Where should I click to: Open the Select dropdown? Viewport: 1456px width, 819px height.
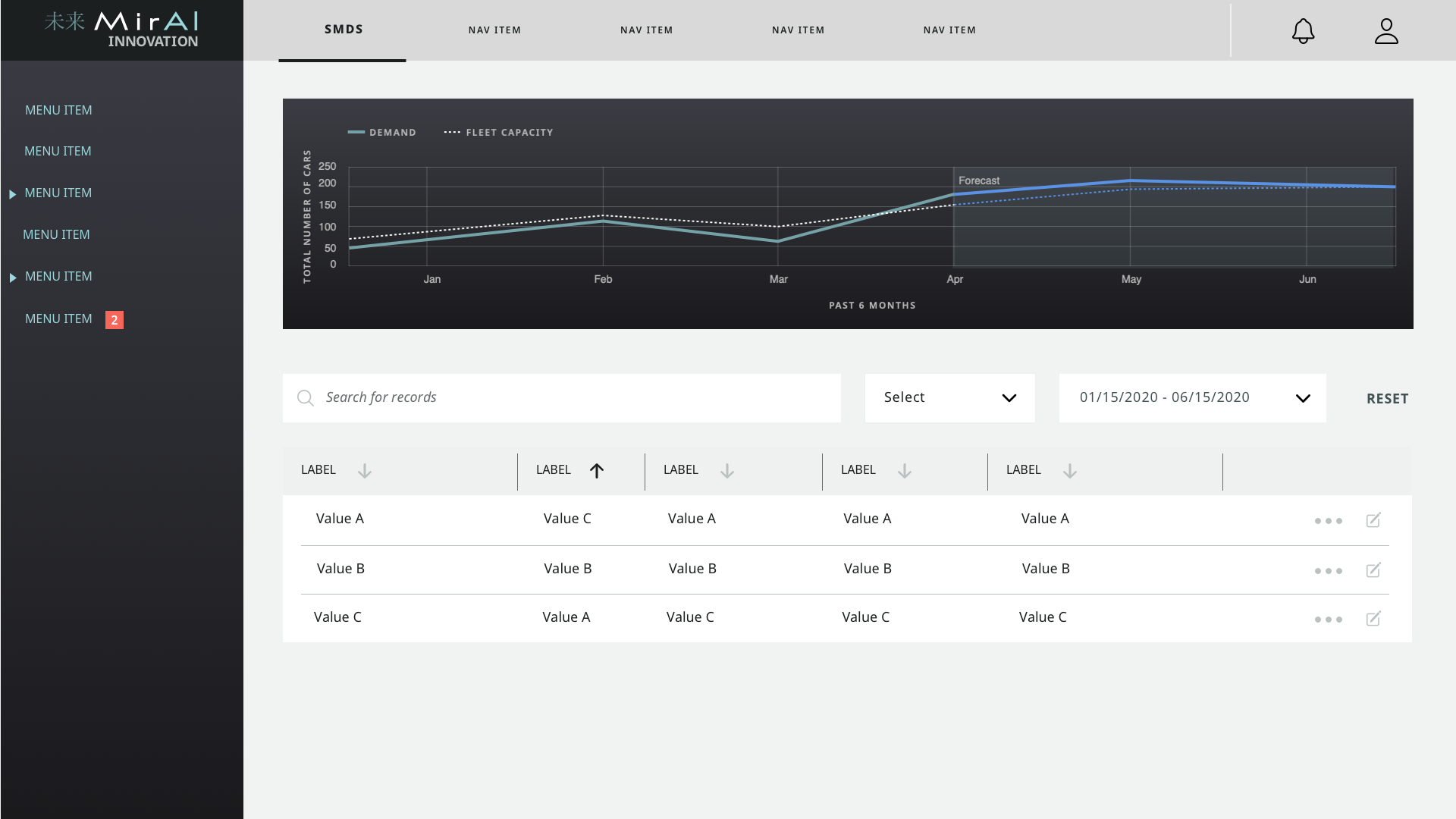pyautogui.click(x=949, y=398)
